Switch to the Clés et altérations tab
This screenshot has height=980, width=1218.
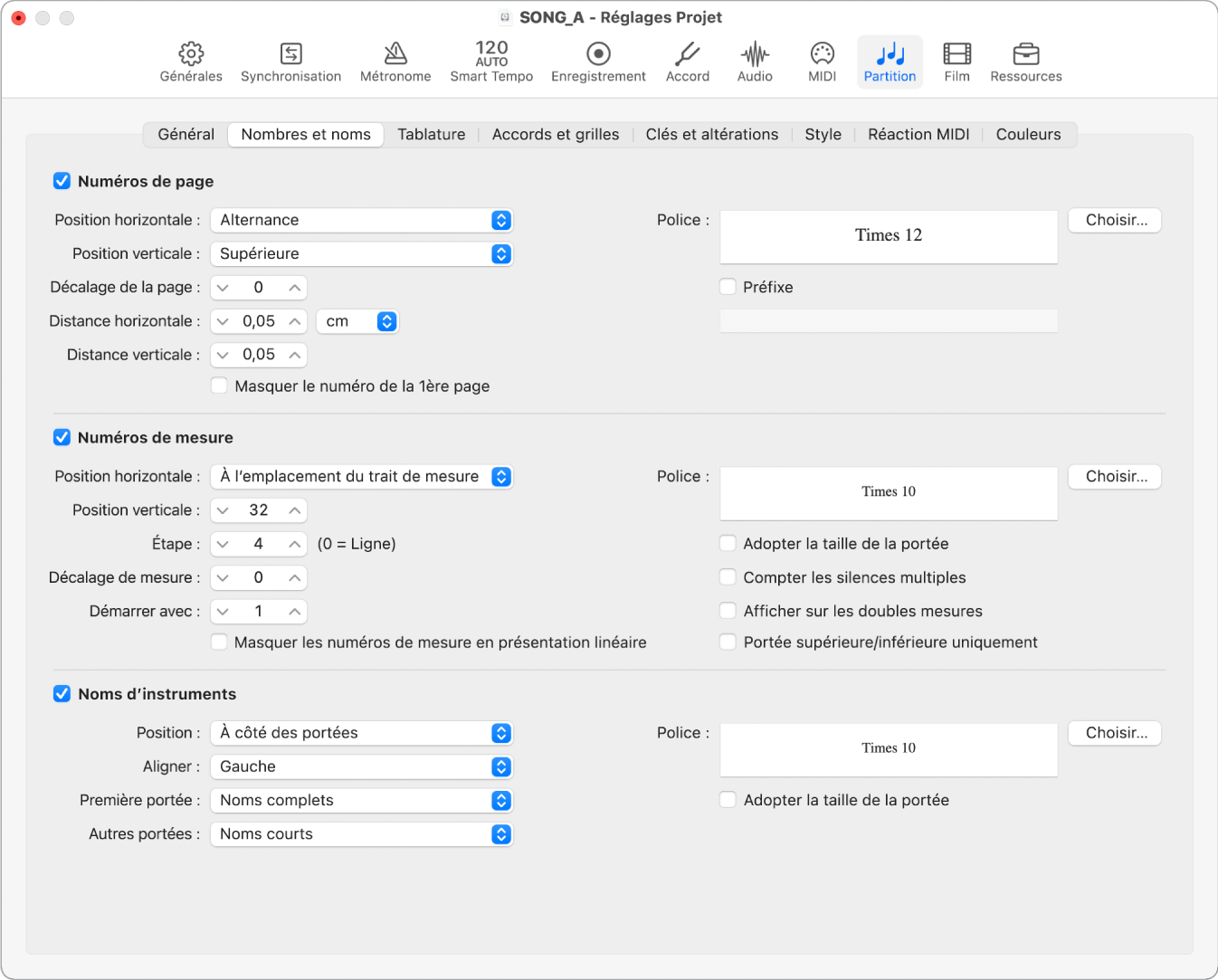(x=711, y=135)
